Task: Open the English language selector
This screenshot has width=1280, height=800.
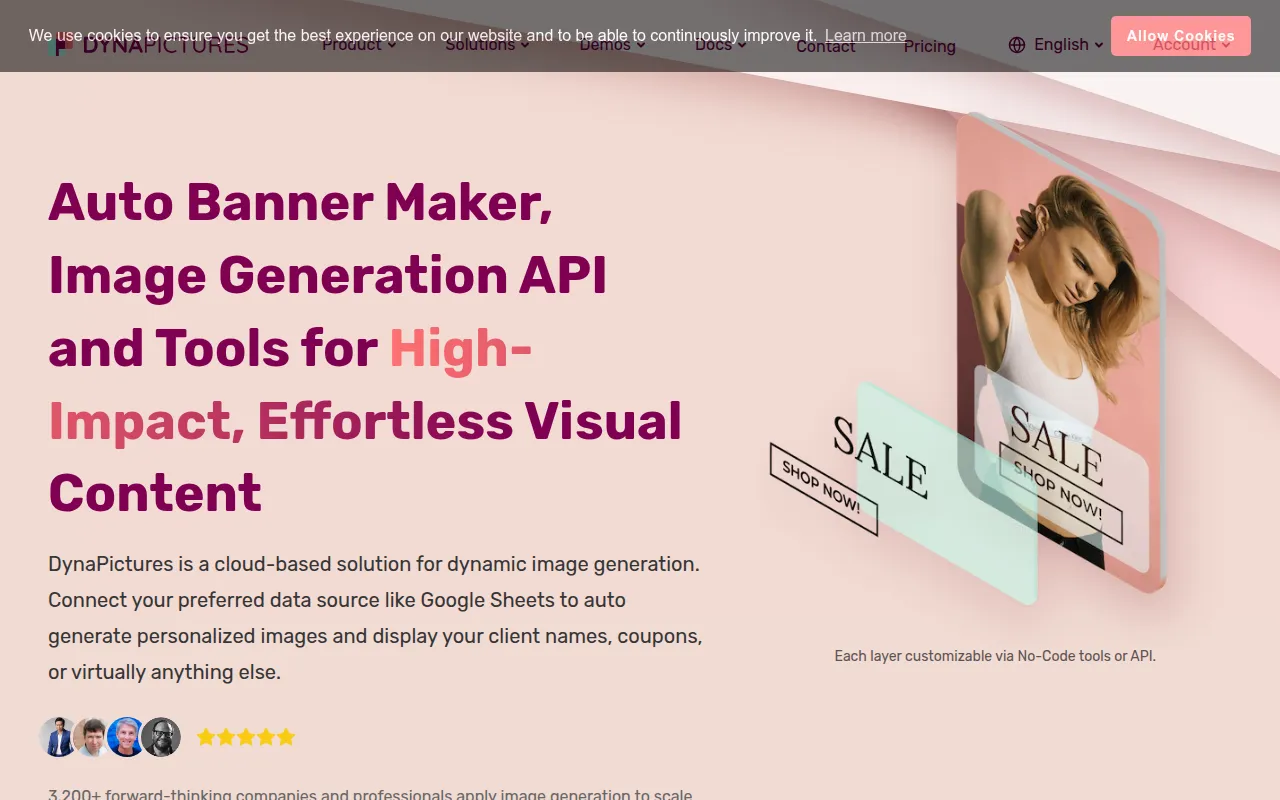Action: coord(1056,44)
